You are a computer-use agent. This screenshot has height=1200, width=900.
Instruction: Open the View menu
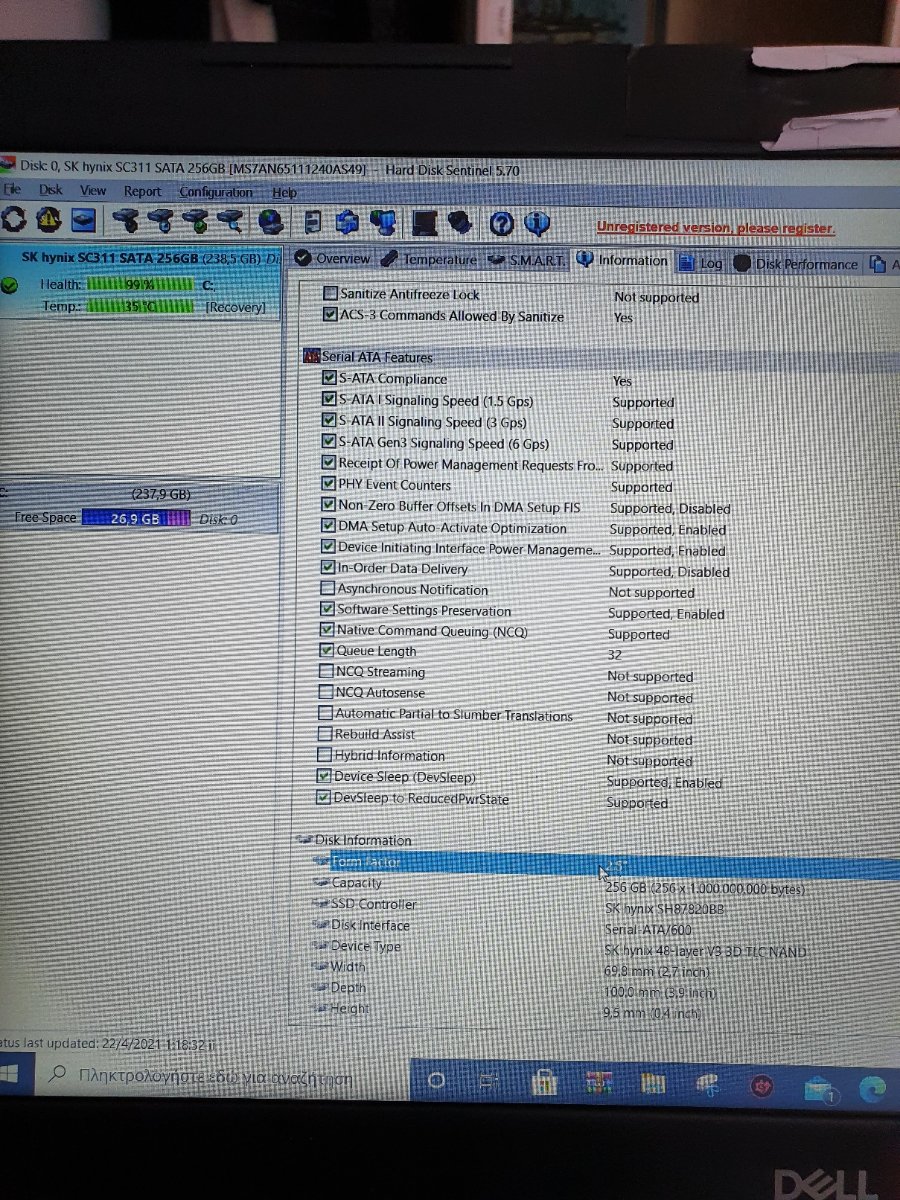tap(93, 190)
